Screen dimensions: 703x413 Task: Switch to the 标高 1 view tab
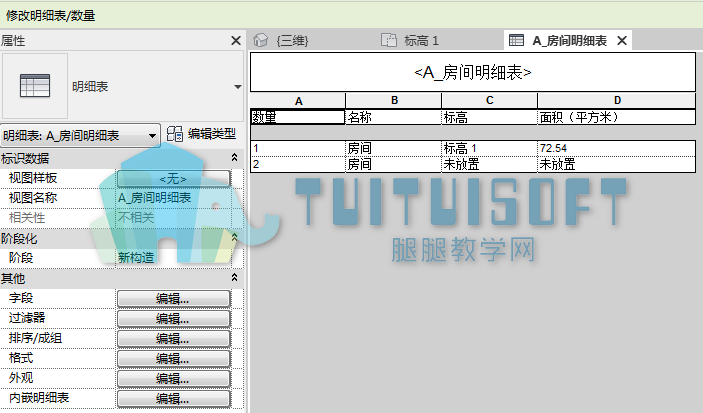tap(421, 41)
